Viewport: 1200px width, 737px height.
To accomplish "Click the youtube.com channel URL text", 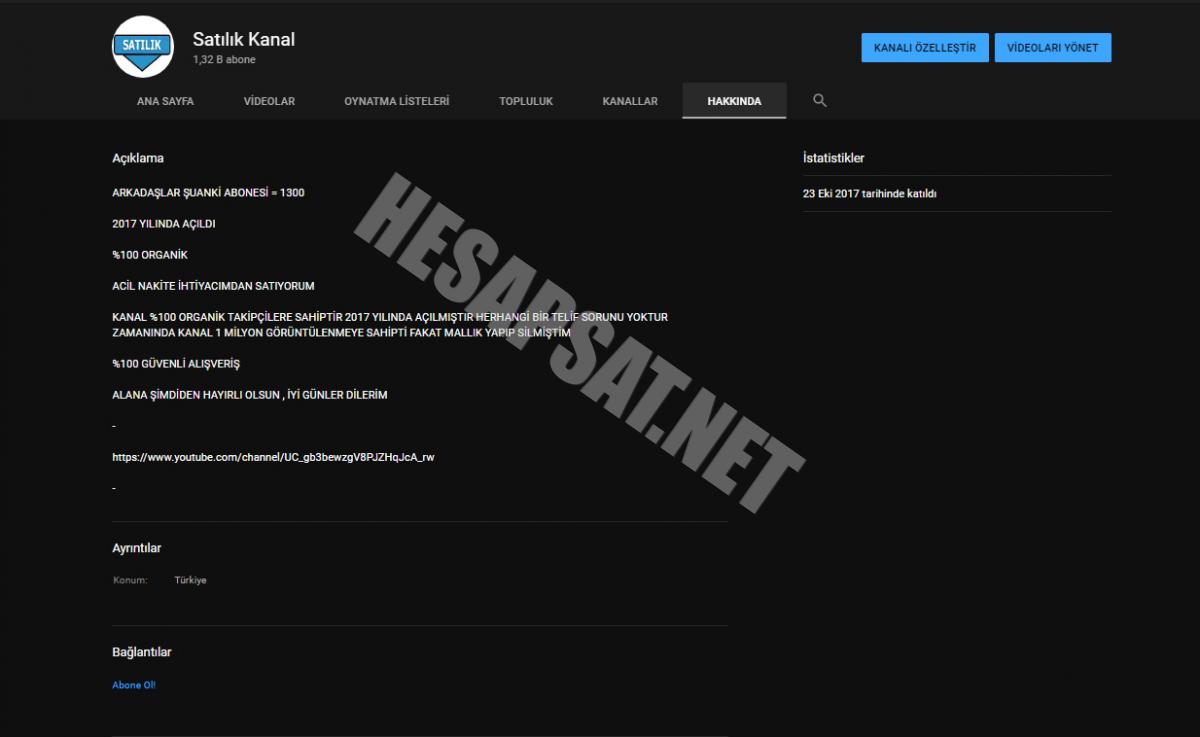I will [x=273, y=457].
